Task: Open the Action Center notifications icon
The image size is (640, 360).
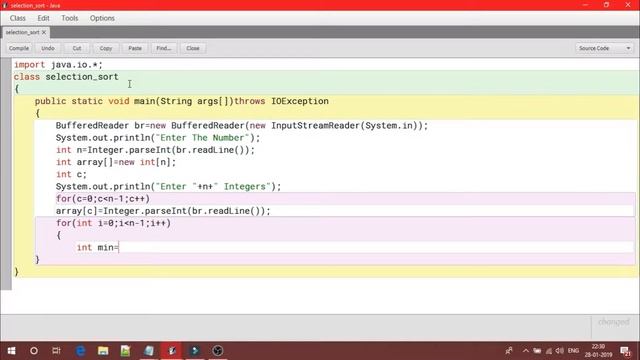Action: tap(625, 351)
